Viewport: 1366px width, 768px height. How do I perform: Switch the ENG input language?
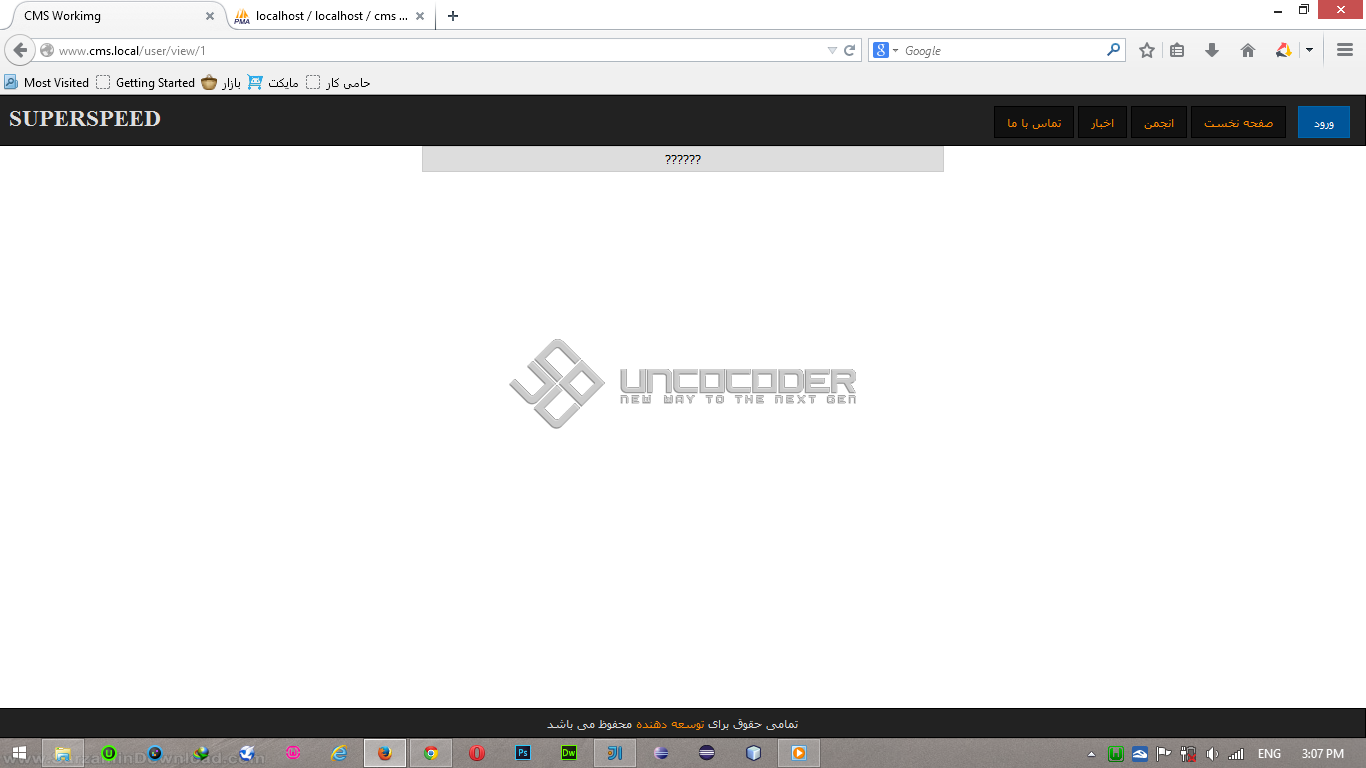pos(1269,754)
